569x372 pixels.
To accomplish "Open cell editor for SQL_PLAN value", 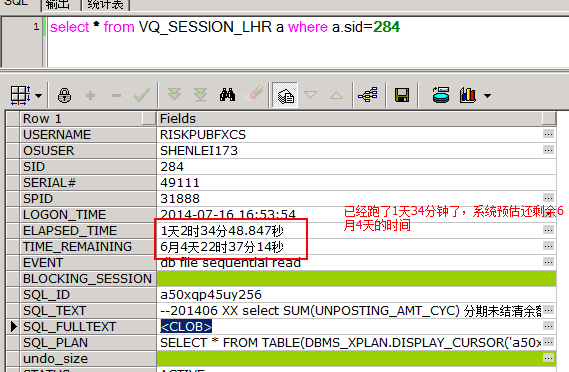I will [x=548, y=342].
